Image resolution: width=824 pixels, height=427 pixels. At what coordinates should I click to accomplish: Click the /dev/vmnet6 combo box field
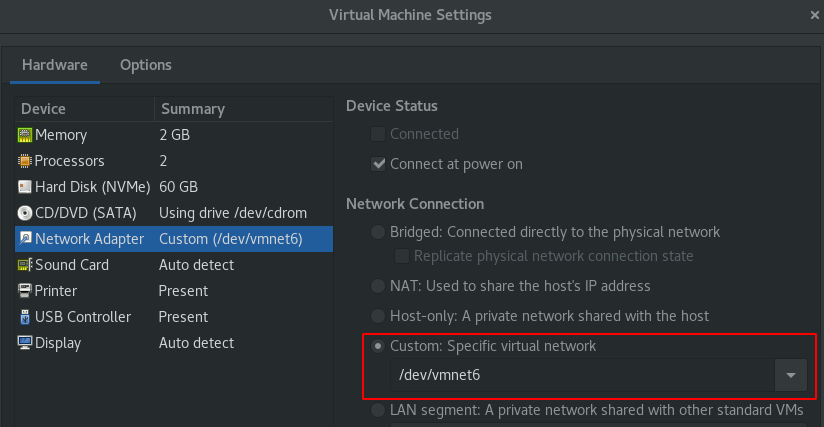pos(582,375)
